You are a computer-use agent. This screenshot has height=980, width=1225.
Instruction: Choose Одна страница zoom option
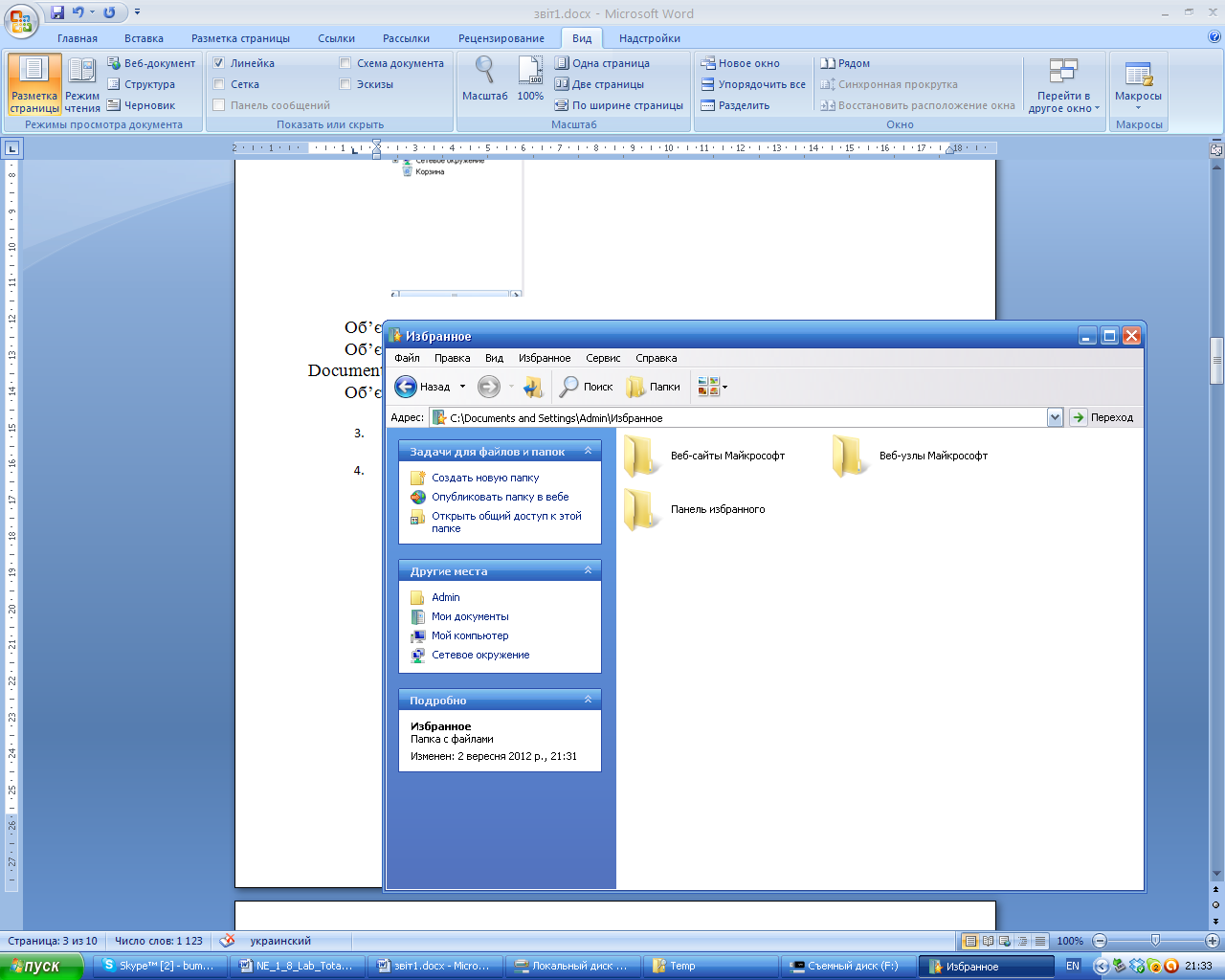[602, 63]
